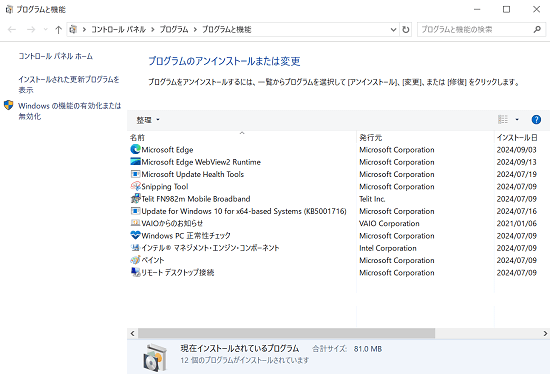Click the search magnifier icon
Image resolution: width=550 pixels, height=374 pixels.
[x=537, y=29]
